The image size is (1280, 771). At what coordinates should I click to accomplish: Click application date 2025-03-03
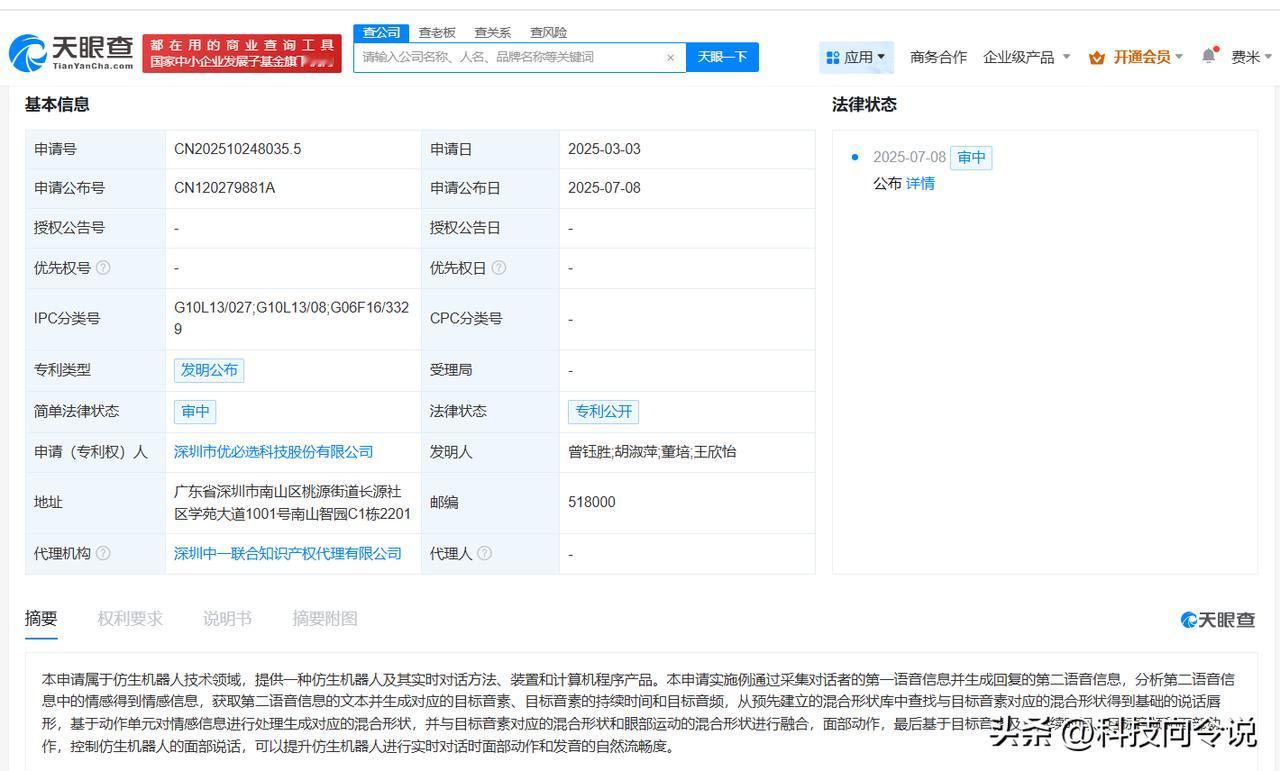(604, 149)
